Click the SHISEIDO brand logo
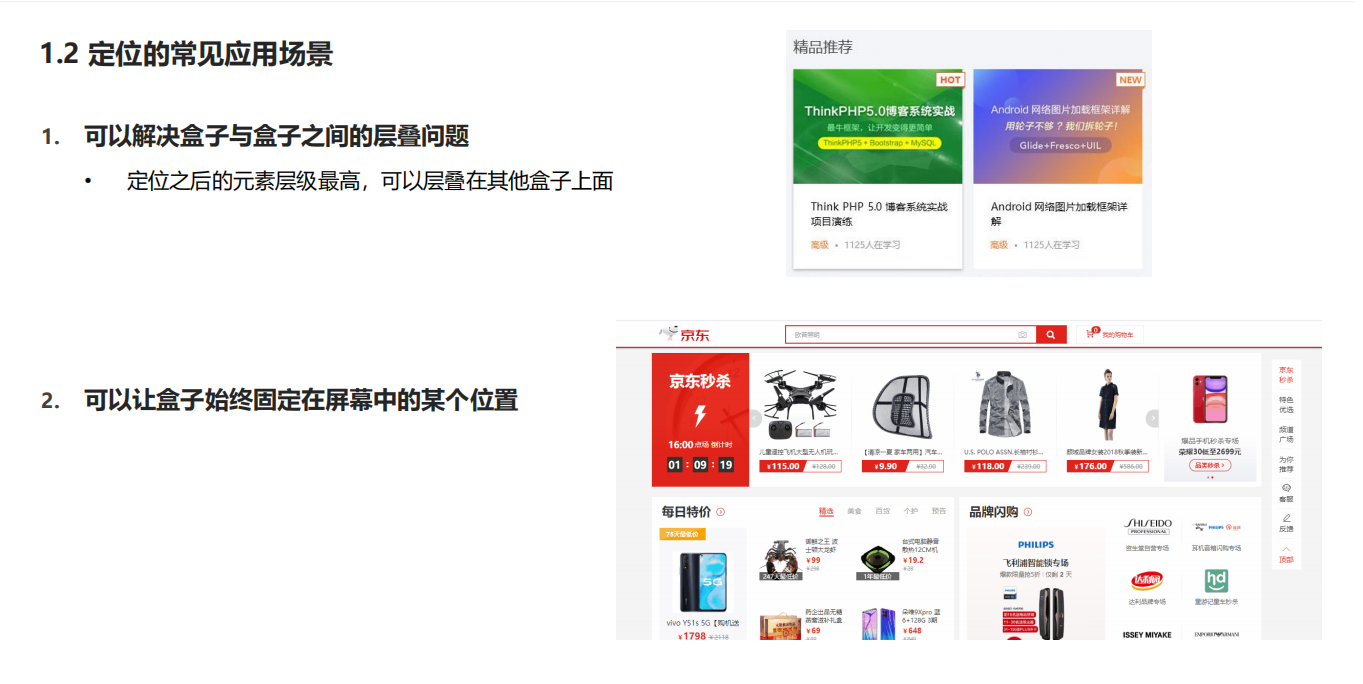Screen dimensions: 1363x684 1148,527
